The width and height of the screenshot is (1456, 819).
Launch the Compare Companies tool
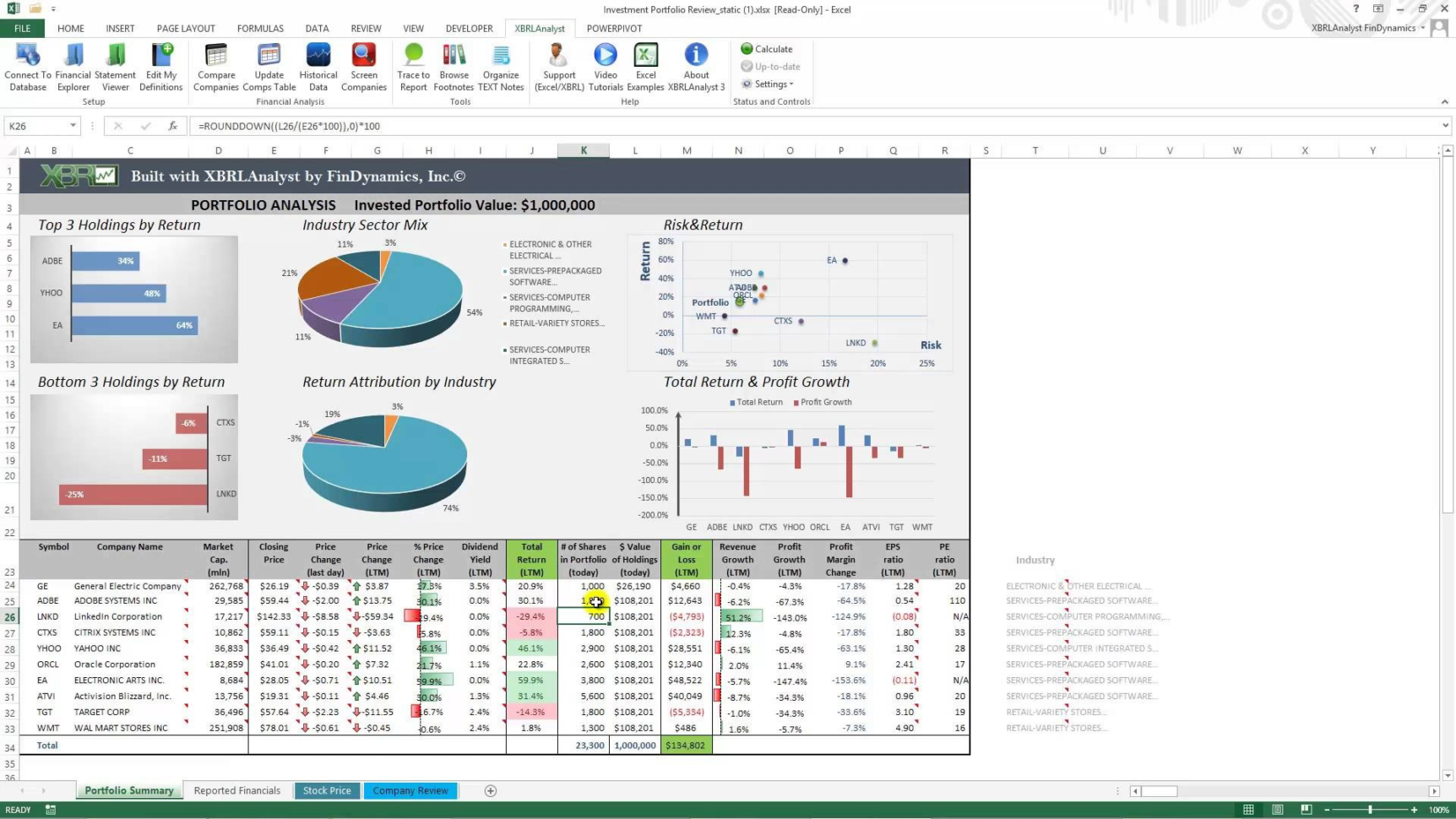(x=215, y=68)
